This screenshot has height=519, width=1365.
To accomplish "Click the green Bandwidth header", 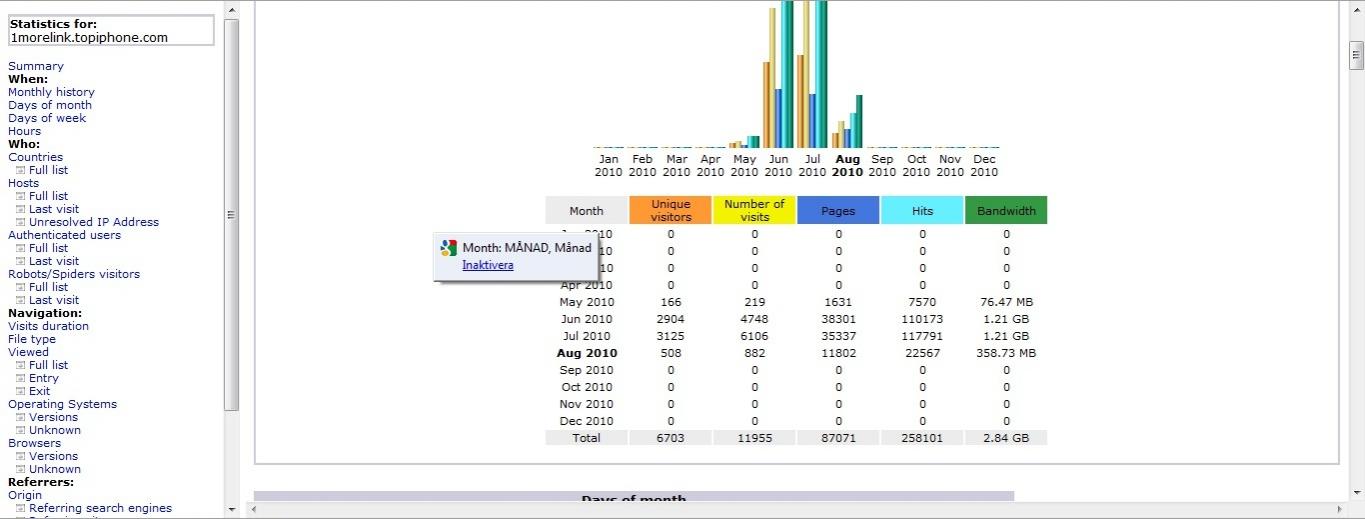I will click(x=1006, y=211).
